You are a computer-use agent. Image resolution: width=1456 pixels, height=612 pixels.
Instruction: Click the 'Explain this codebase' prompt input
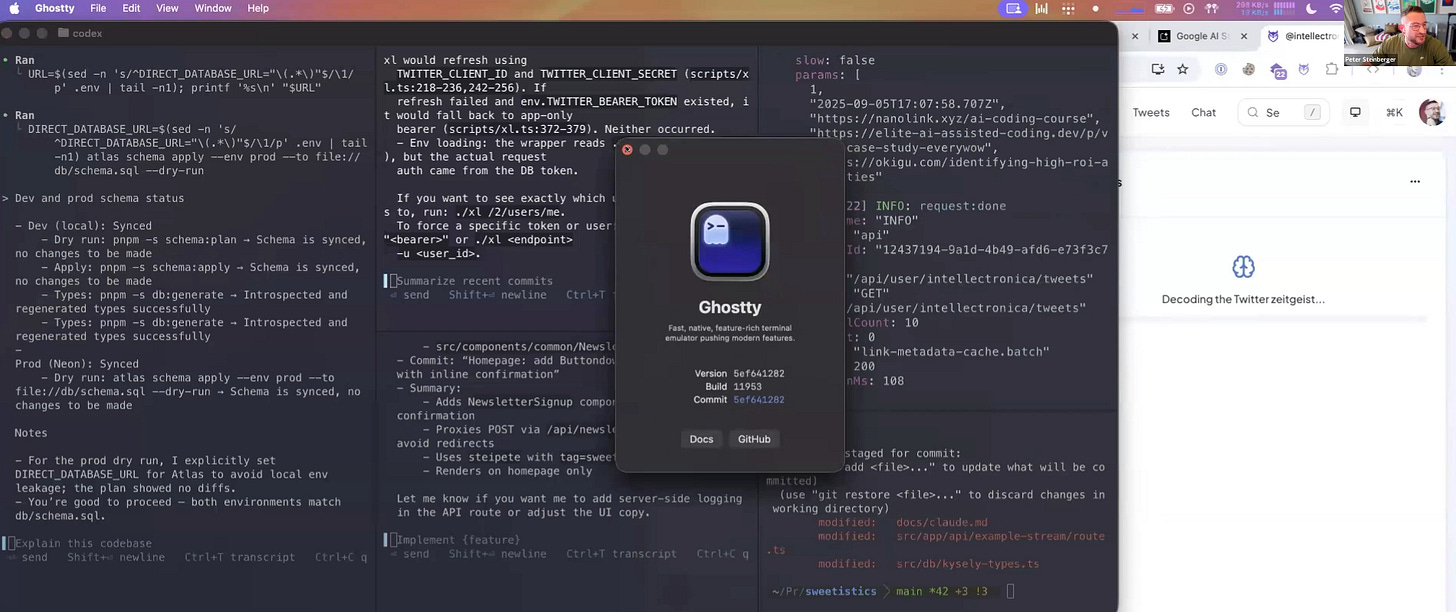(83, 543)
